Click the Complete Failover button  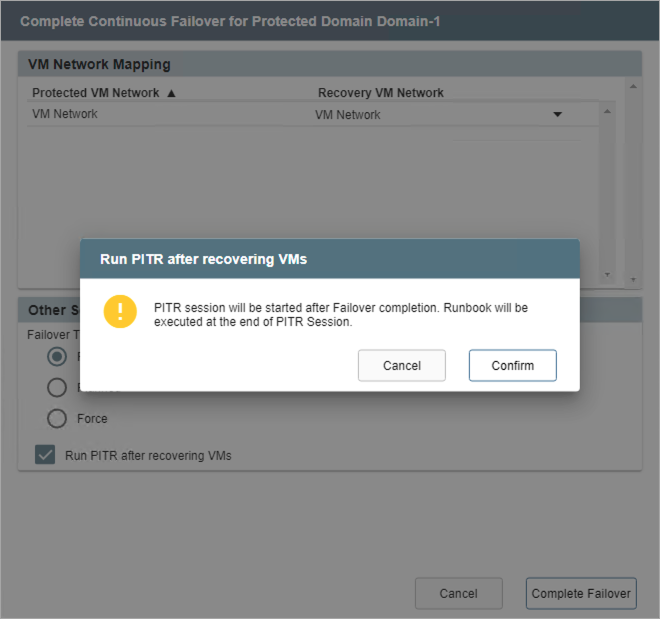[x=581, y=593]
